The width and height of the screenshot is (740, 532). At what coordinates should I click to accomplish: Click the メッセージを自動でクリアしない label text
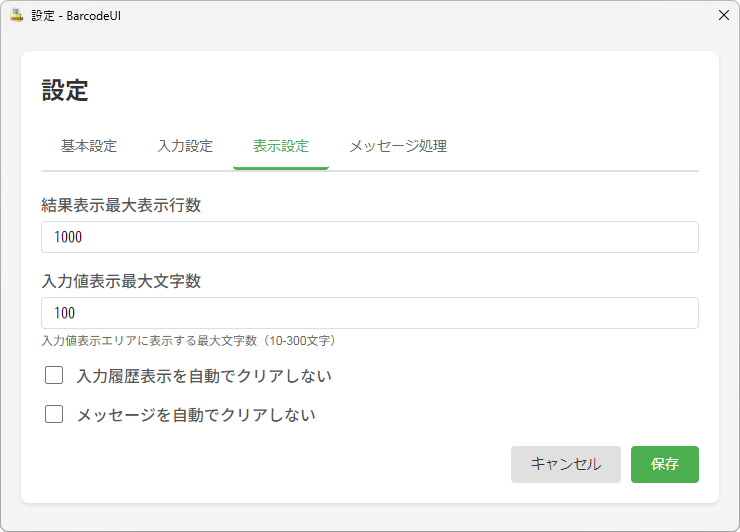click(196, 415)
